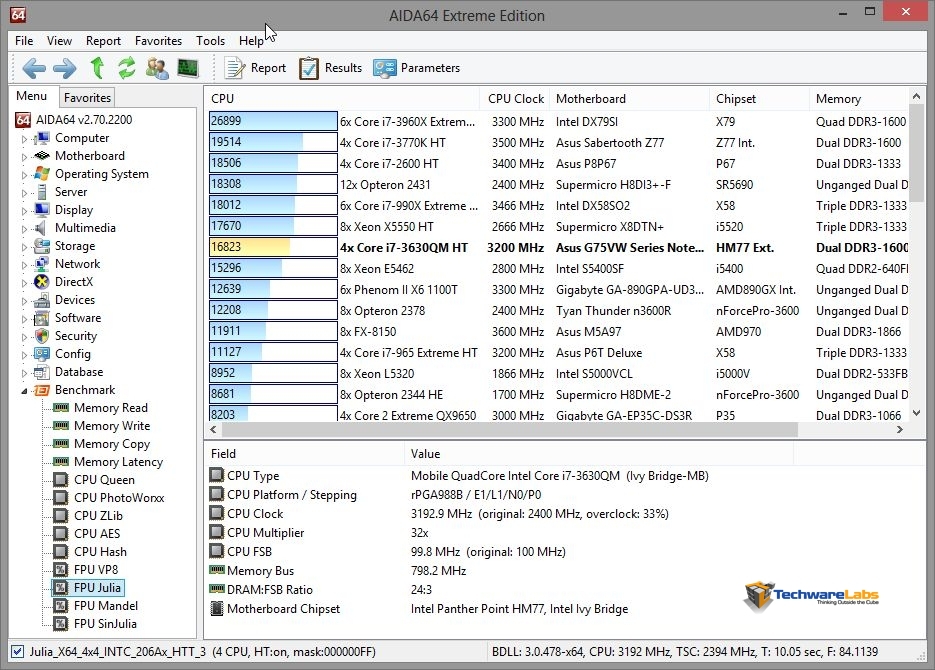Switch to the Favorites tab

tap(87, 98)
